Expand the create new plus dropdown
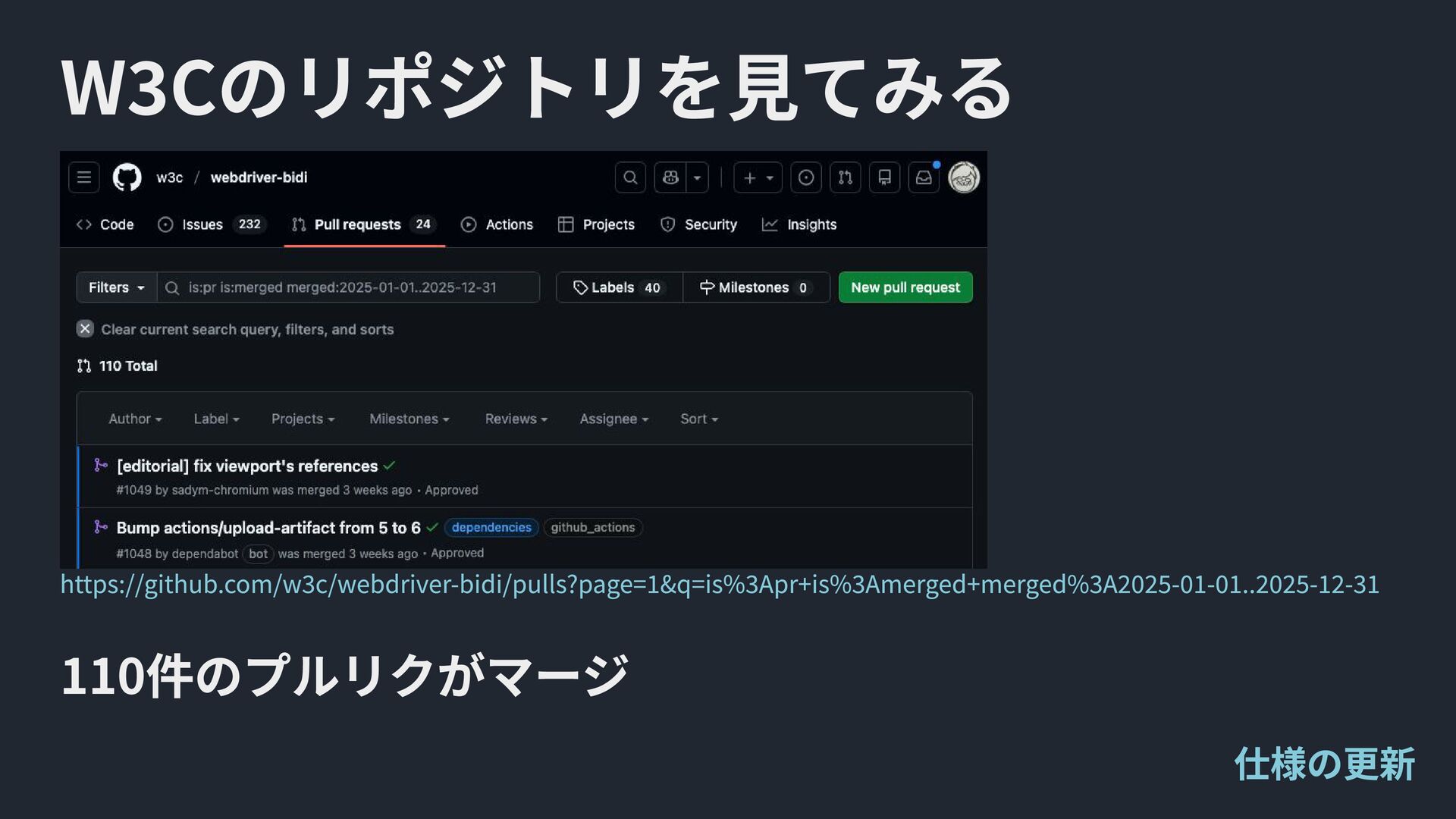This screenshot has height=819, width=1456. [x=758, y=177]
